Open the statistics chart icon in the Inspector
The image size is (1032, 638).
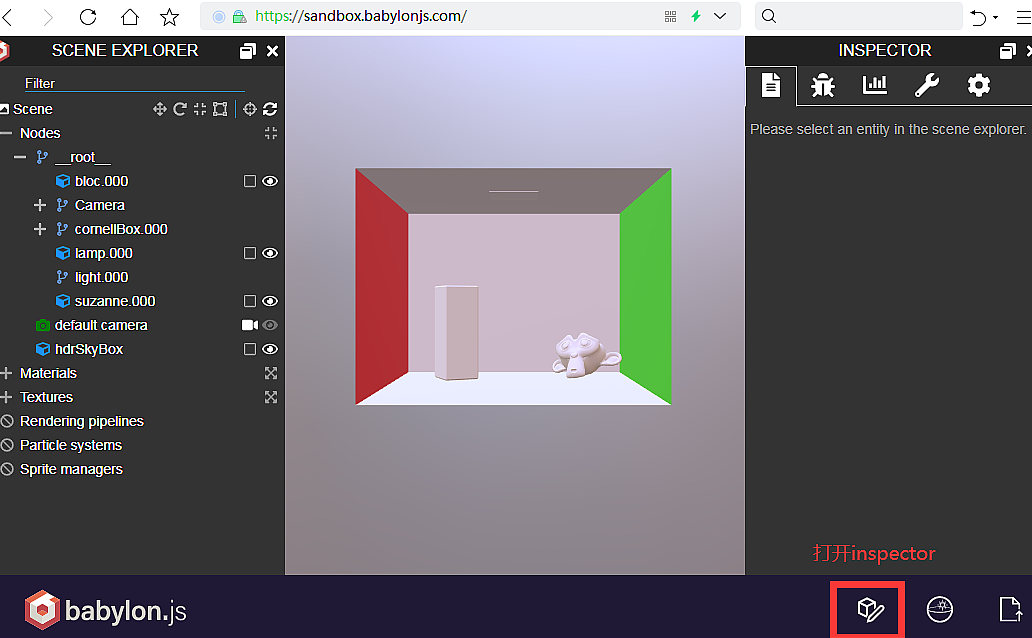coord(874,86)
